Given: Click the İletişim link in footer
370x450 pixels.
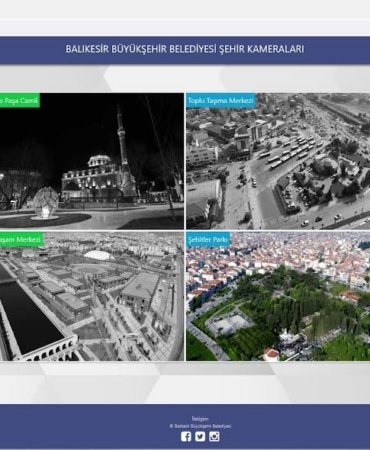Looking at the screenshot, I should (x=200, y=419).
